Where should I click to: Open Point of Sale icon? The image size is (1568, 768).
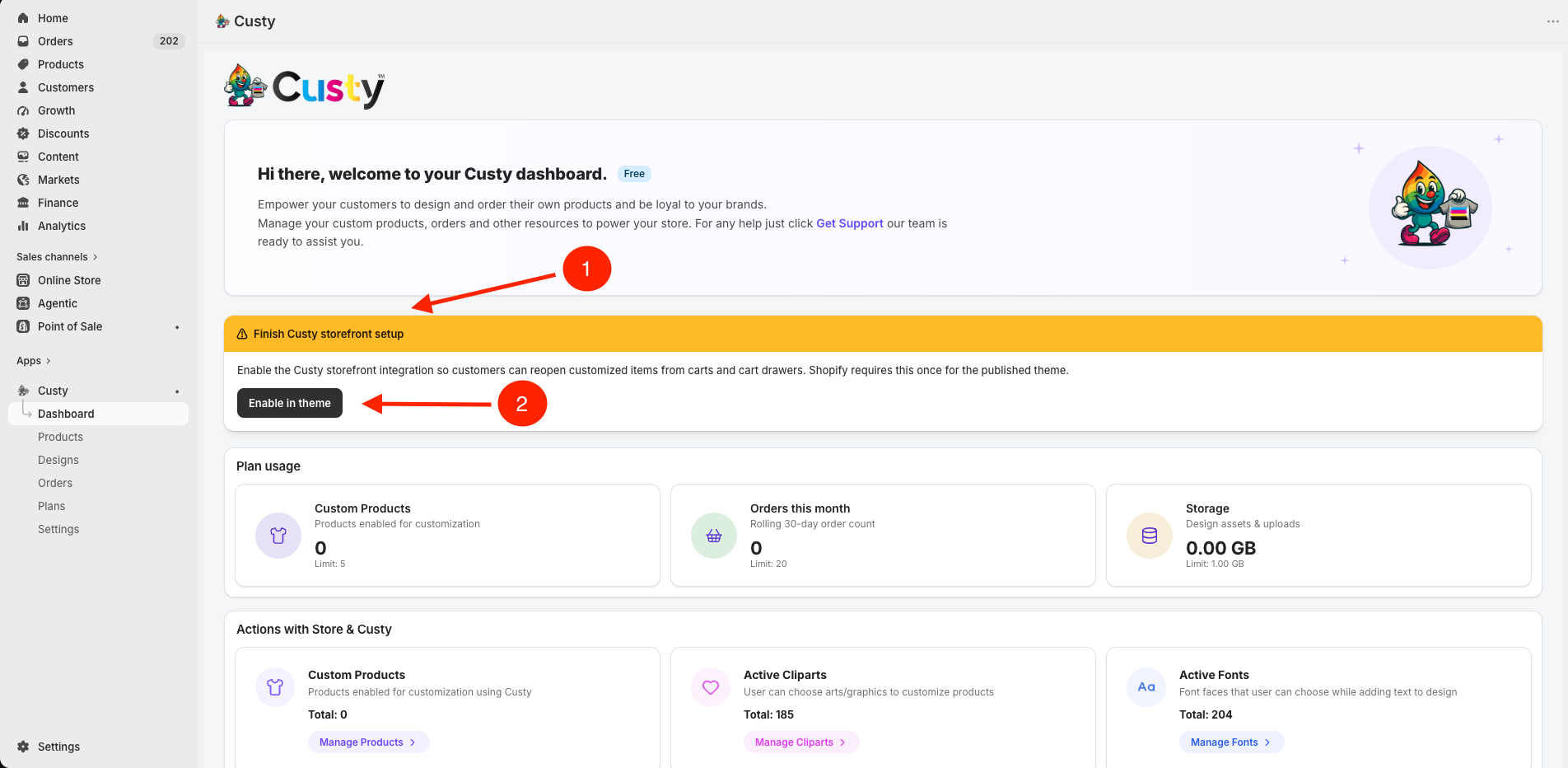[23, 326]
